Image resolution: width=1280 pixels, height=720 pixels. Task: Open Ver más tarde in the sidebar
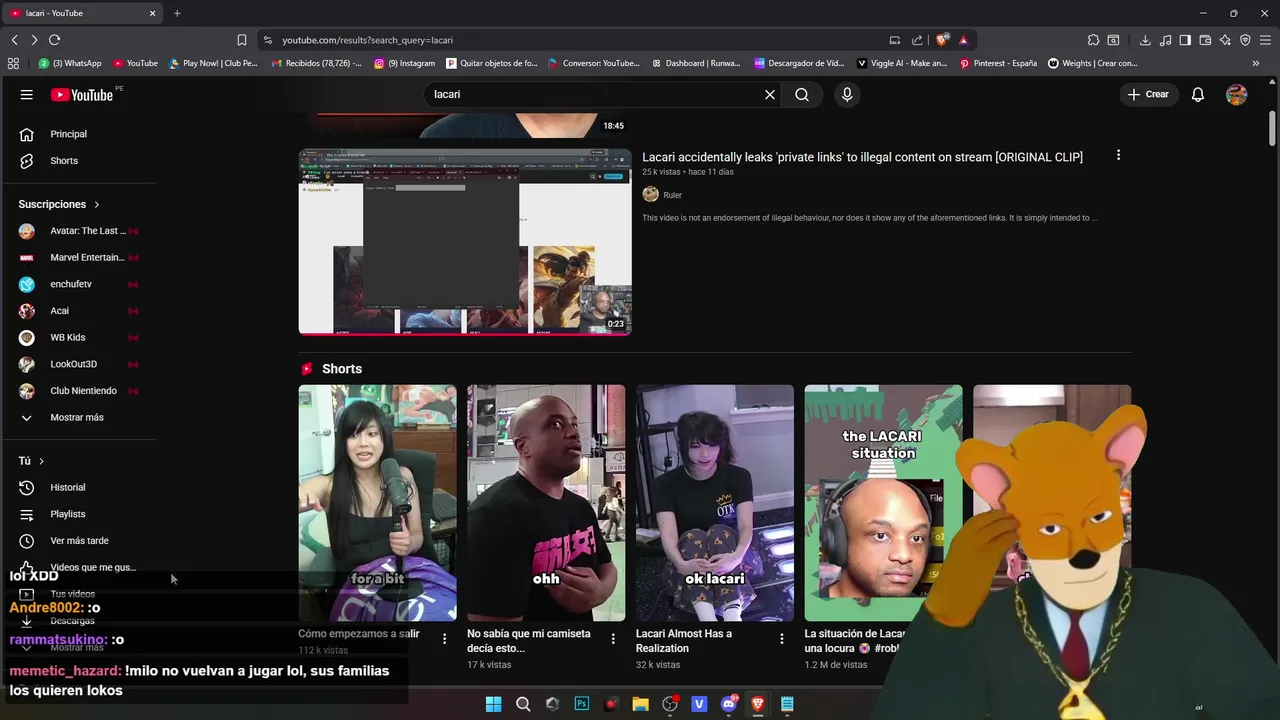pyautogui.click(x=80, y=541)
